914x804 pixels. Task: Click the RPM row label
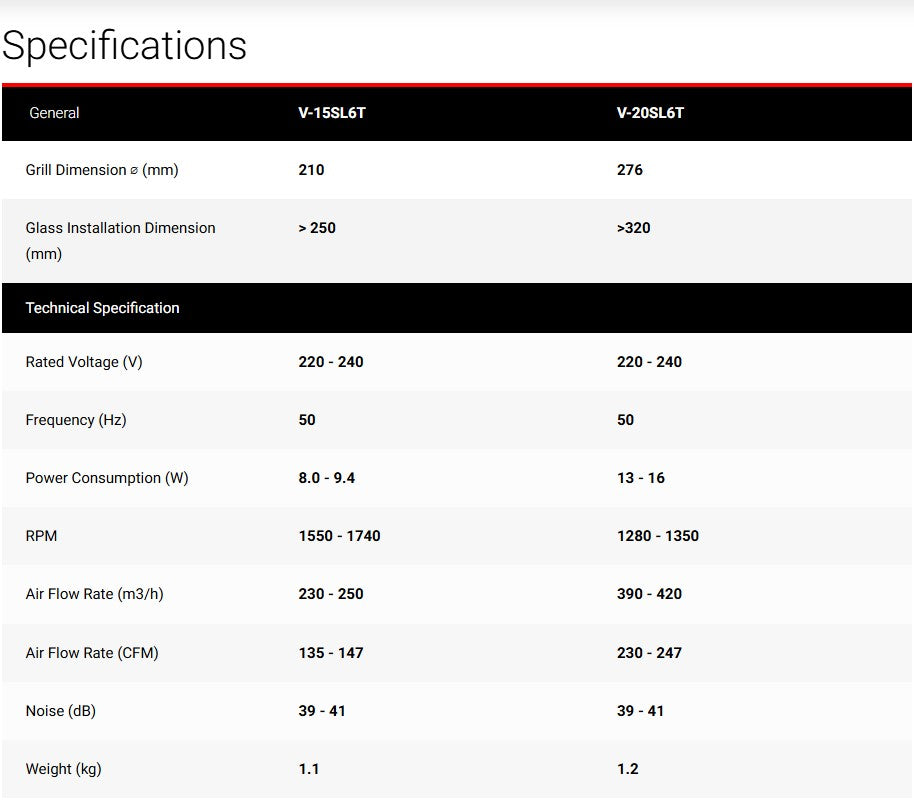coord(41,536)
